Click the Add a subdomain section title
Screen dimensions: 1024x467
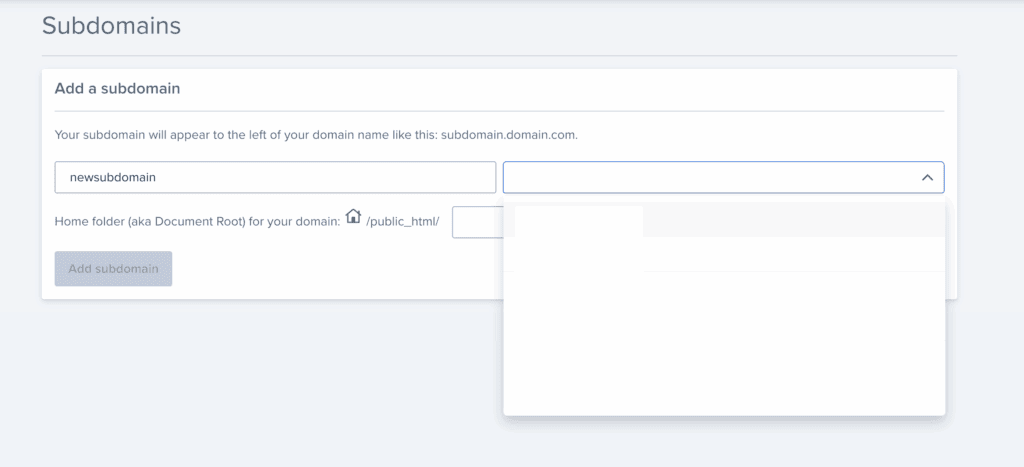[117, 88]
